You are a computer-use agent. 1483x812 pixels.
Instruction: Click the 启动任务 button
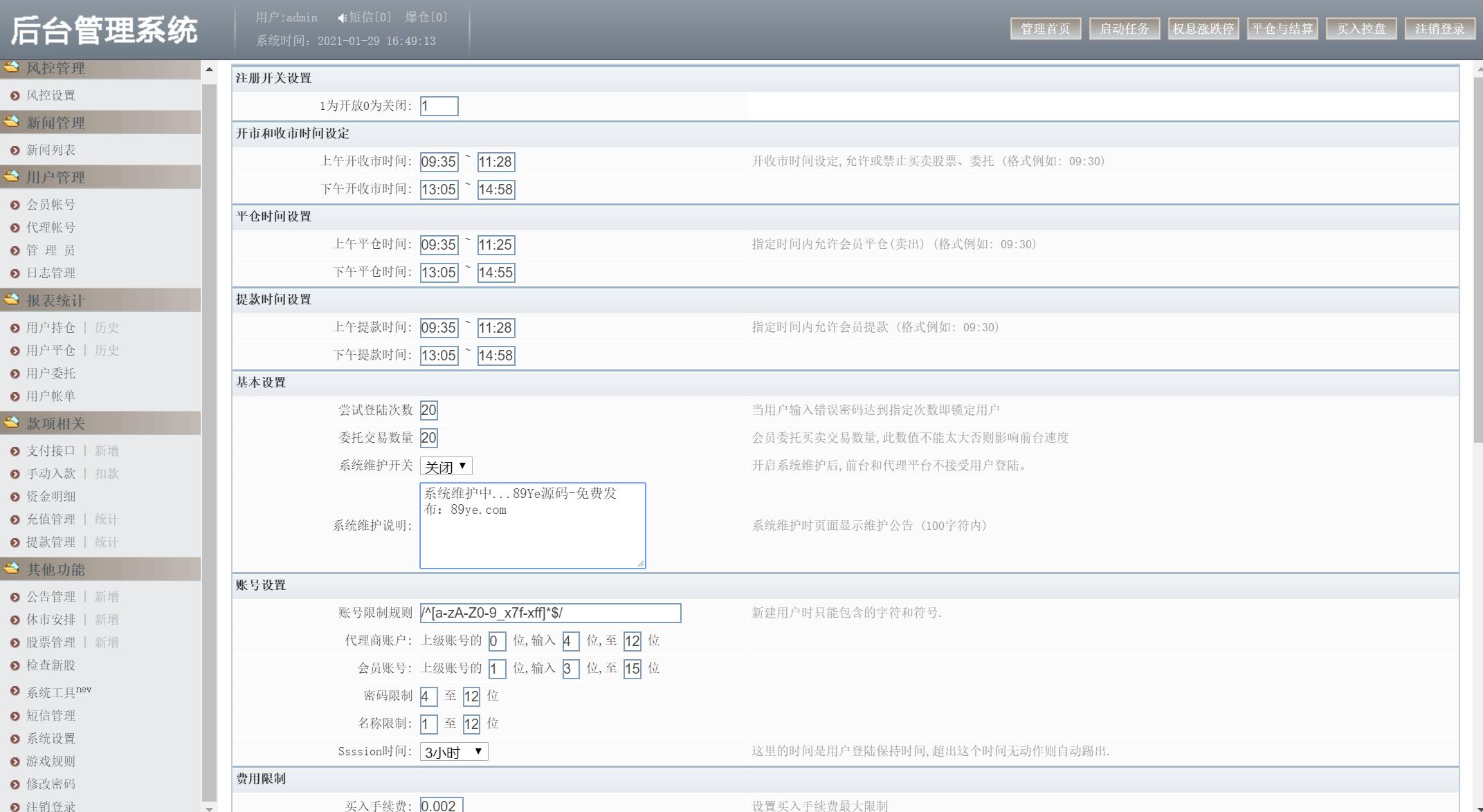pyautogui.click(x=1124, y=28)
